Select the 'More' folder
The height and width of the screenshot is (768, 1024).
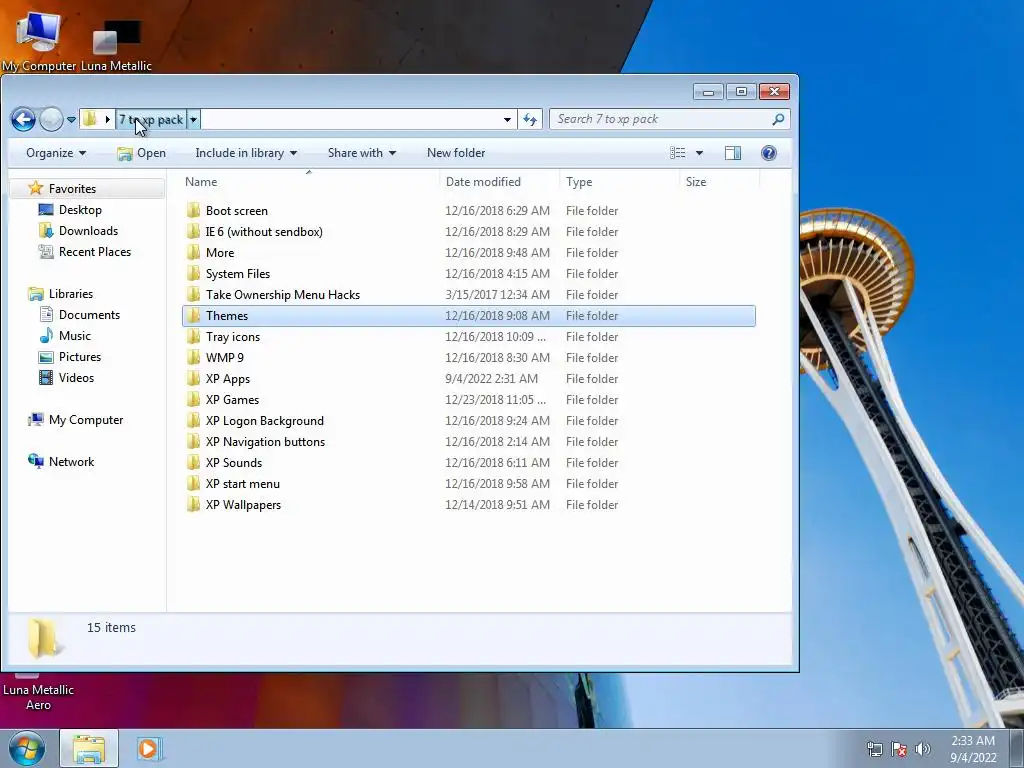click(468, 253)
